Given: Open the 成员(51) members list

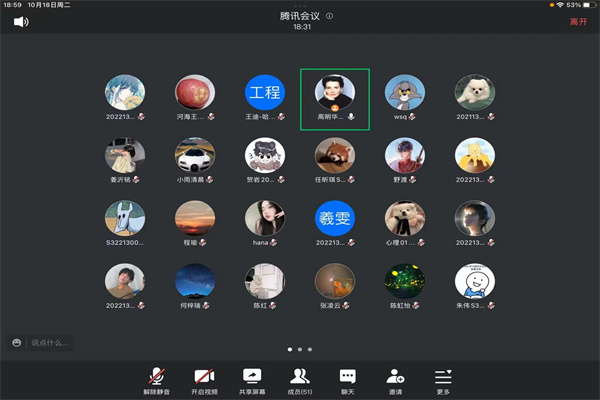Looking at the screenshot, I should 299,378.
